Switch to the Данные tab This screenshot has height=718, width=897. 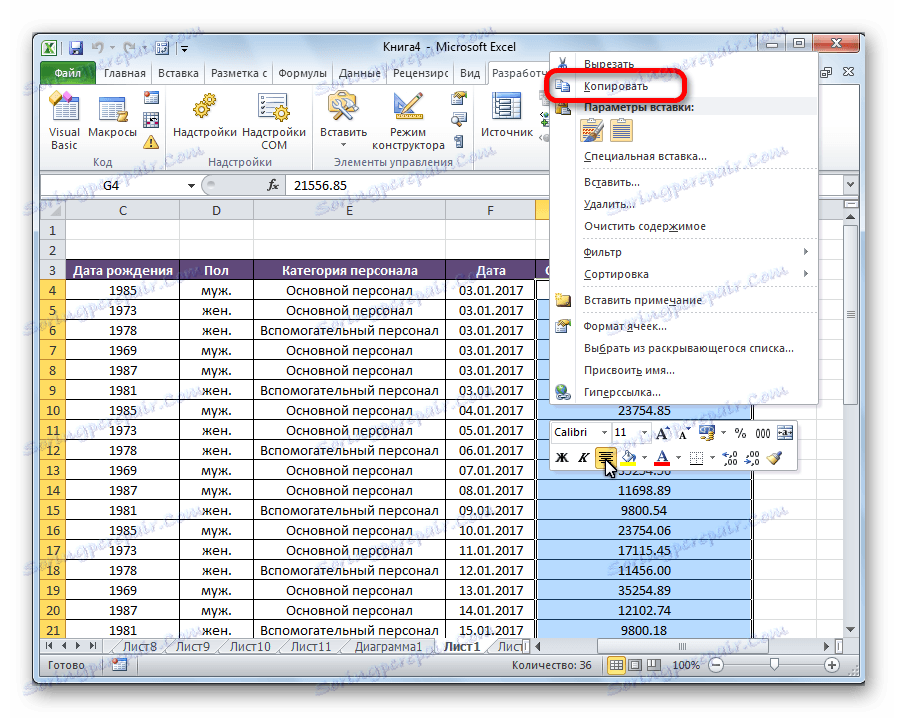pyautogui.click(x=359, y=73)
